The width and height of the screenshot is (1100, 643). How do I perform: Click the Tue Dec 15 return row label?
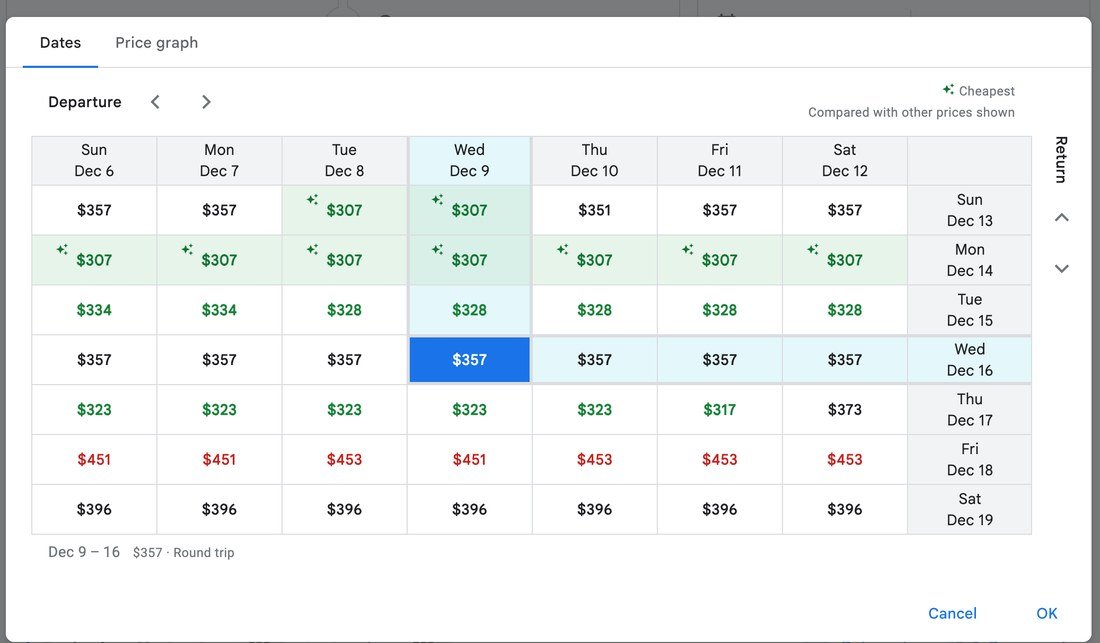(970, 310)
